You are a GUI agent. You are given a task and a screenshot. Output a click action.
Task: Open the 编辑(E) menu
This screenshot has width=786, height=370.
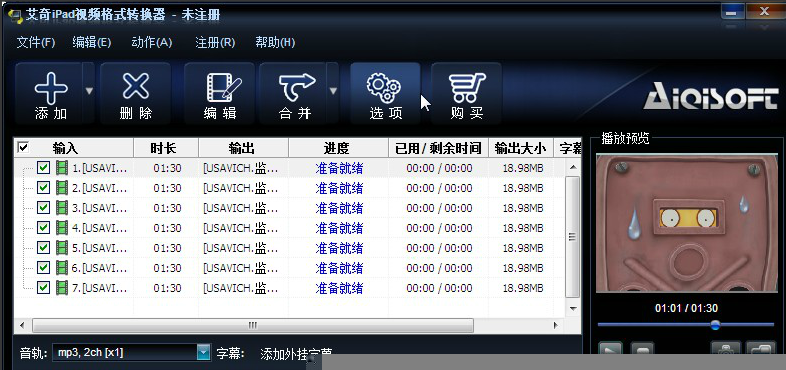pyautogui.click(x=91, y=43)
